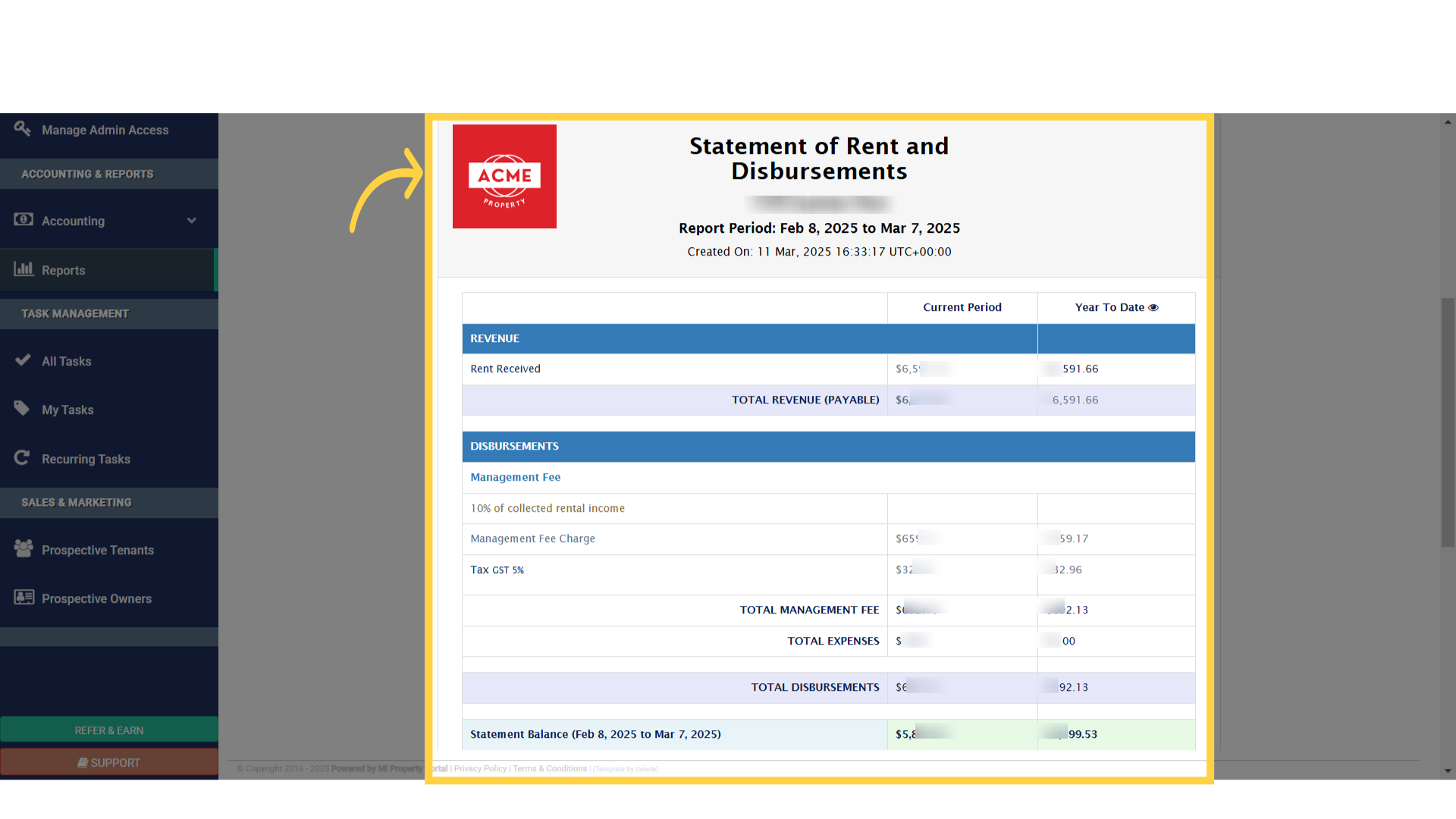
Task: Click the TOTAL MANAGEMENT FEE label
Action: click(x=809, y=610)
